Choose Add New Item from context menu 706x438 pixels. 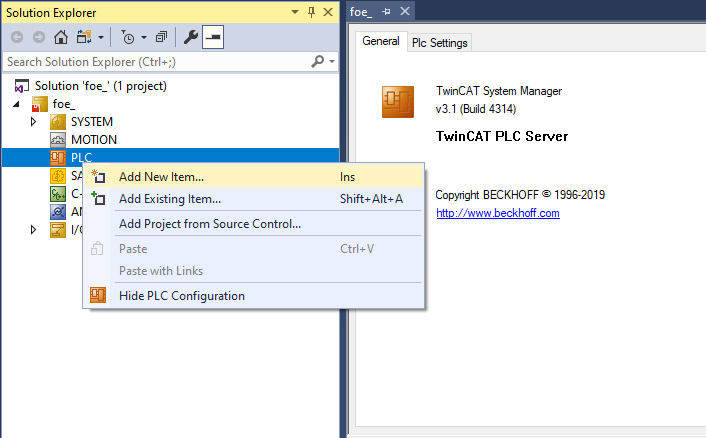click(161, 177)
